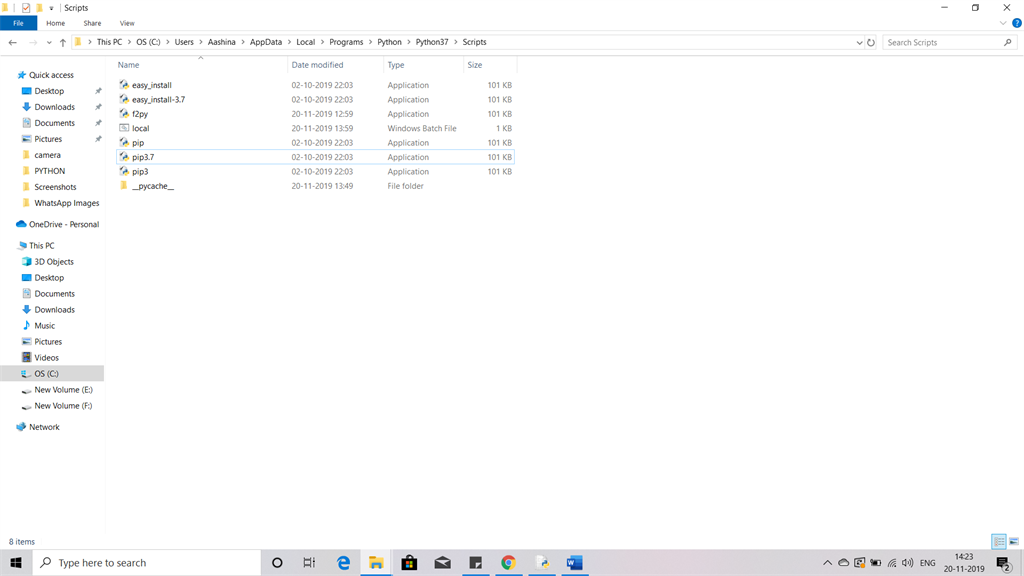Screen dimensions: 1024x576
Task: Open 3D Objects under This PC
Action: pyautogui.click(x=54, y=262)
